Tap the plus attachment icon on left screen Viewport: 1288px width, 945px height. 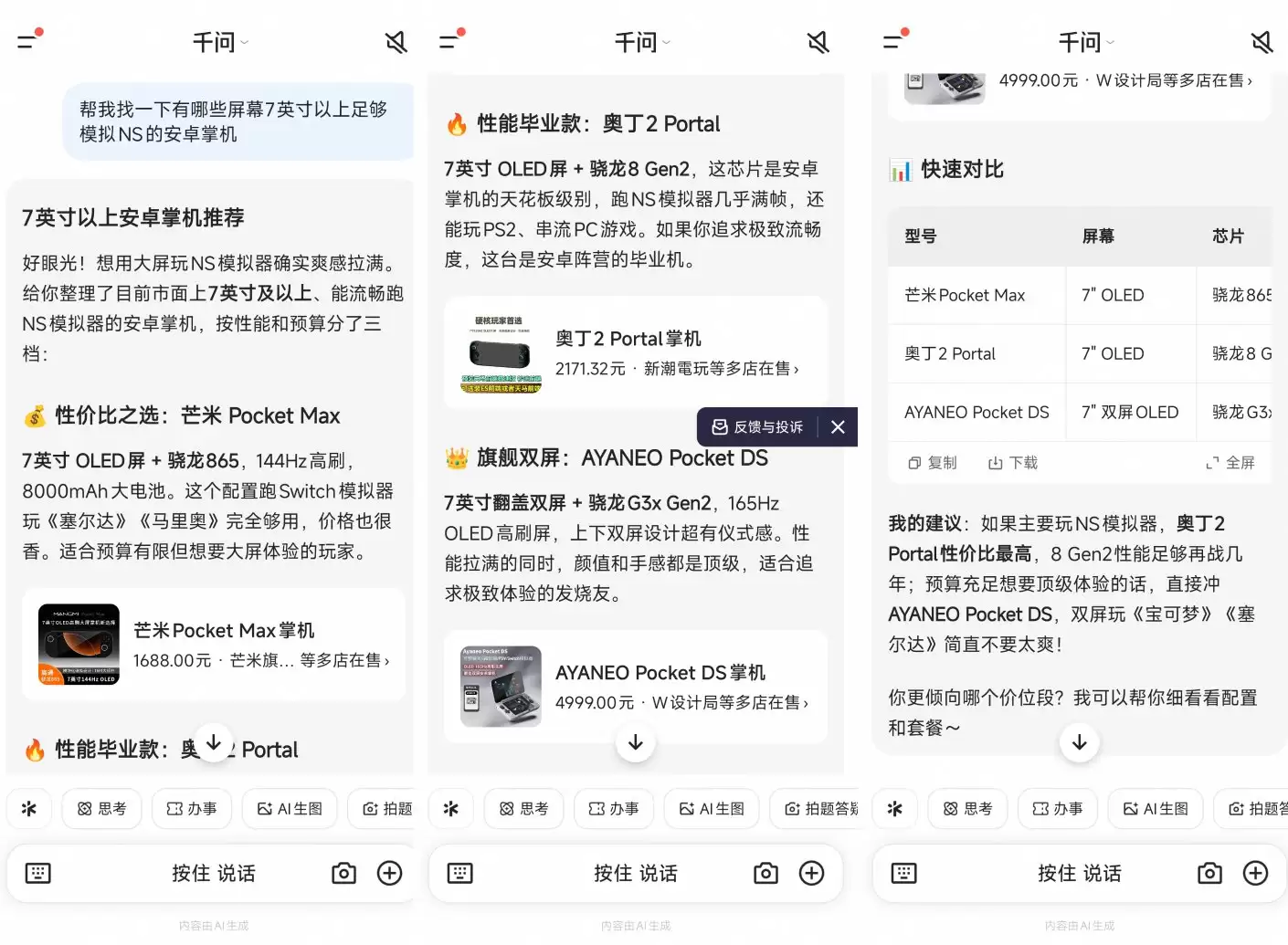point(390,873)
